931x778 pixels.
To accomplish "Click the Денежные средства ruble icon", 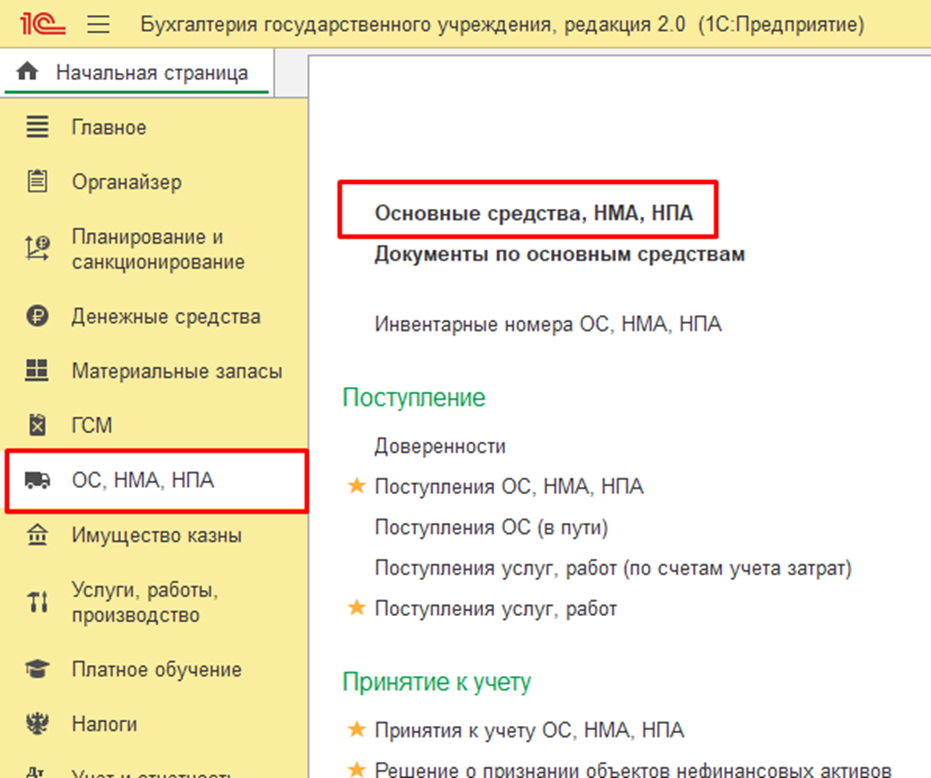I will 37,316.
